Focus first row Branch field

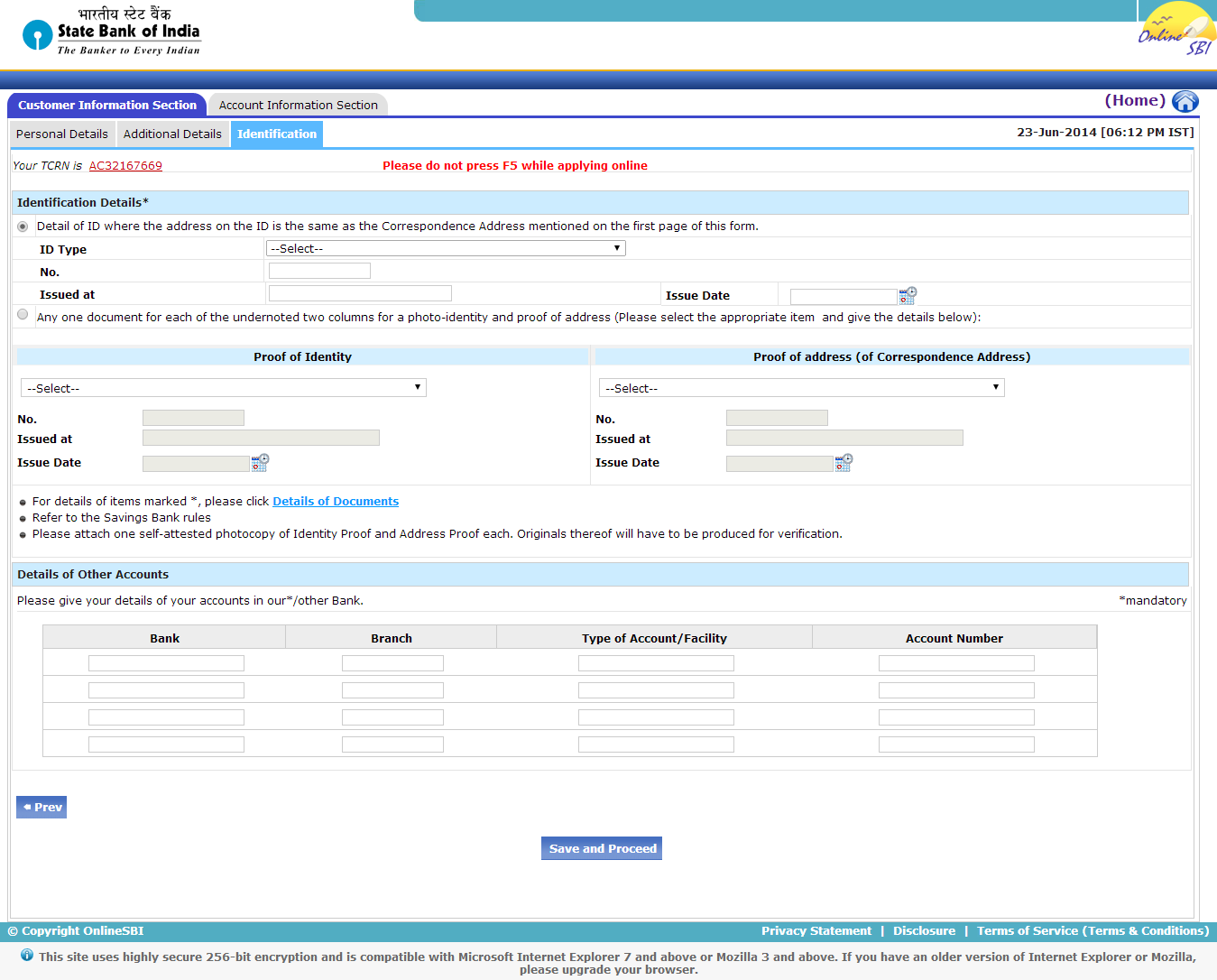pos(392,663)
